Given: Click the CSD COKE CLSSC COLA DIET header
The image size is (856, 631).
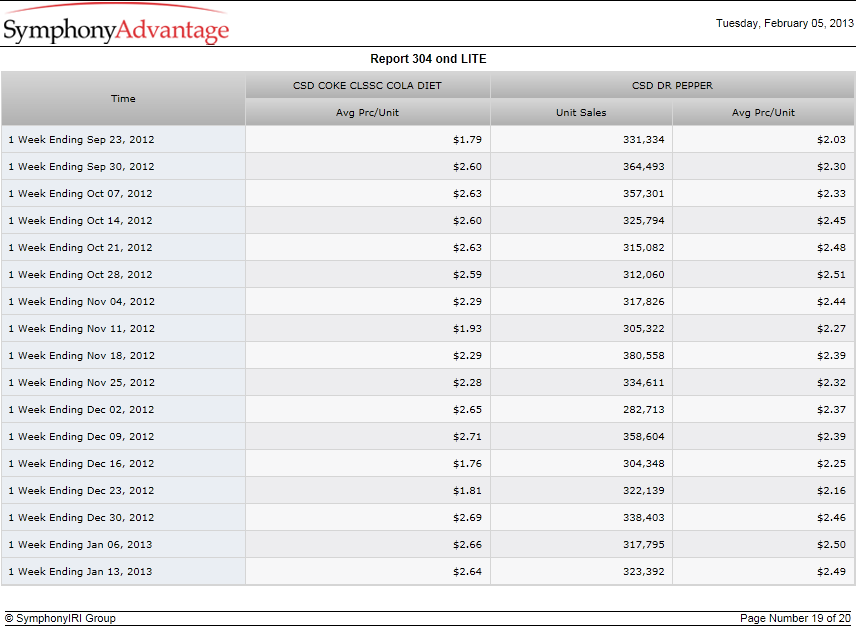Looking at the screenshot, I should point(367,86).
